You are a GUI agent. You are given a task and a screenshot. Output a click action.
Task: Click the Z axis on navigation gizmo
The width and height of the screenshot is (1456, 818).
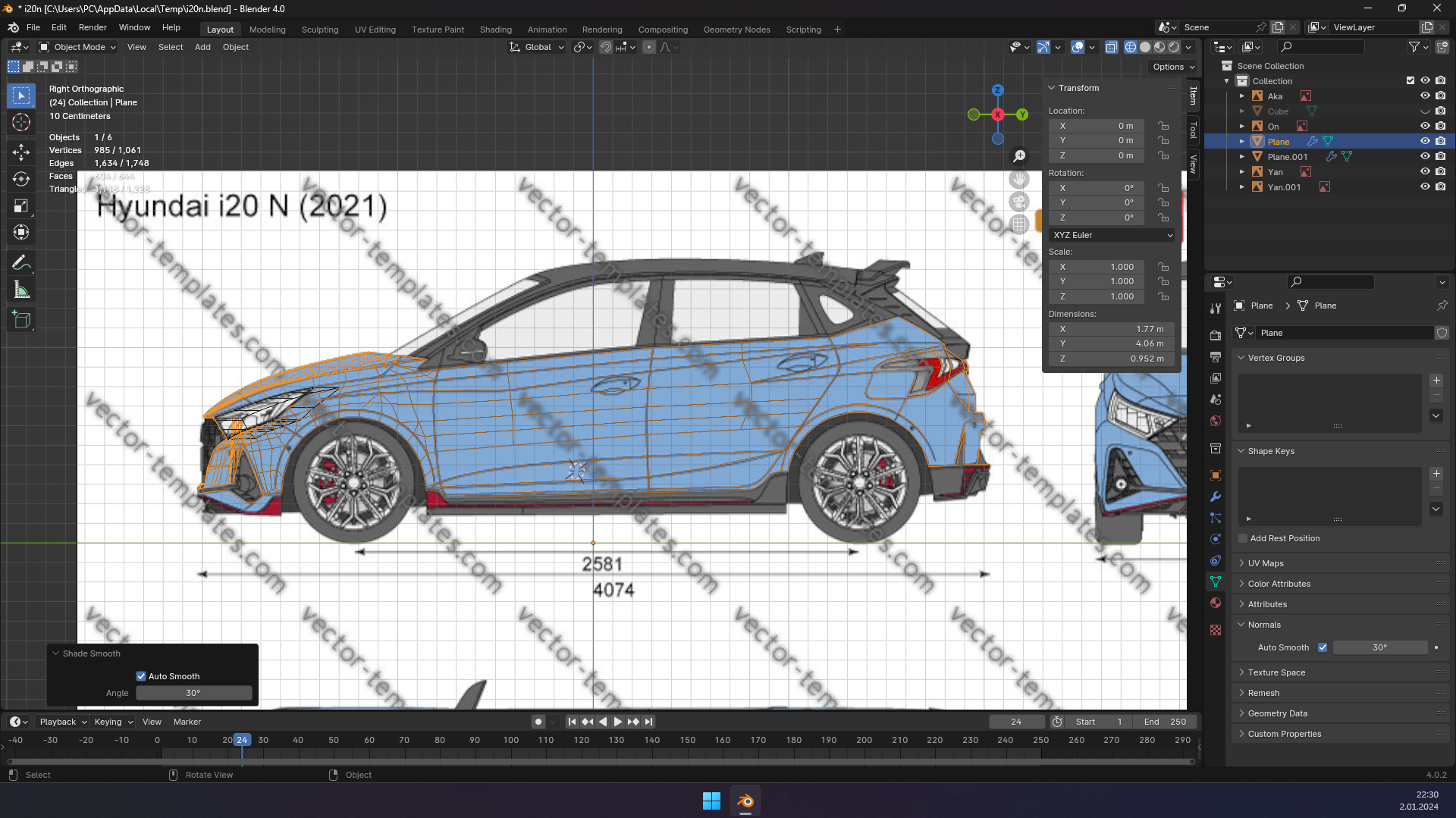point(998,90)
